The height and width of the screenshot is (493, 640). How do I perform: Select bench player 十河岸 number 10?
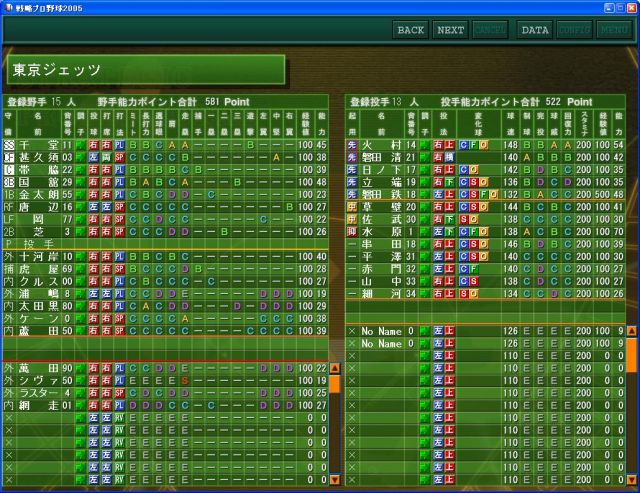click(165, 257)
